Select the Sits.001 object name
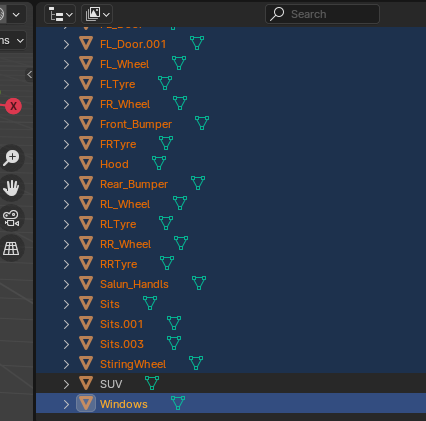The image size is (426, 421). click(122, 324)
